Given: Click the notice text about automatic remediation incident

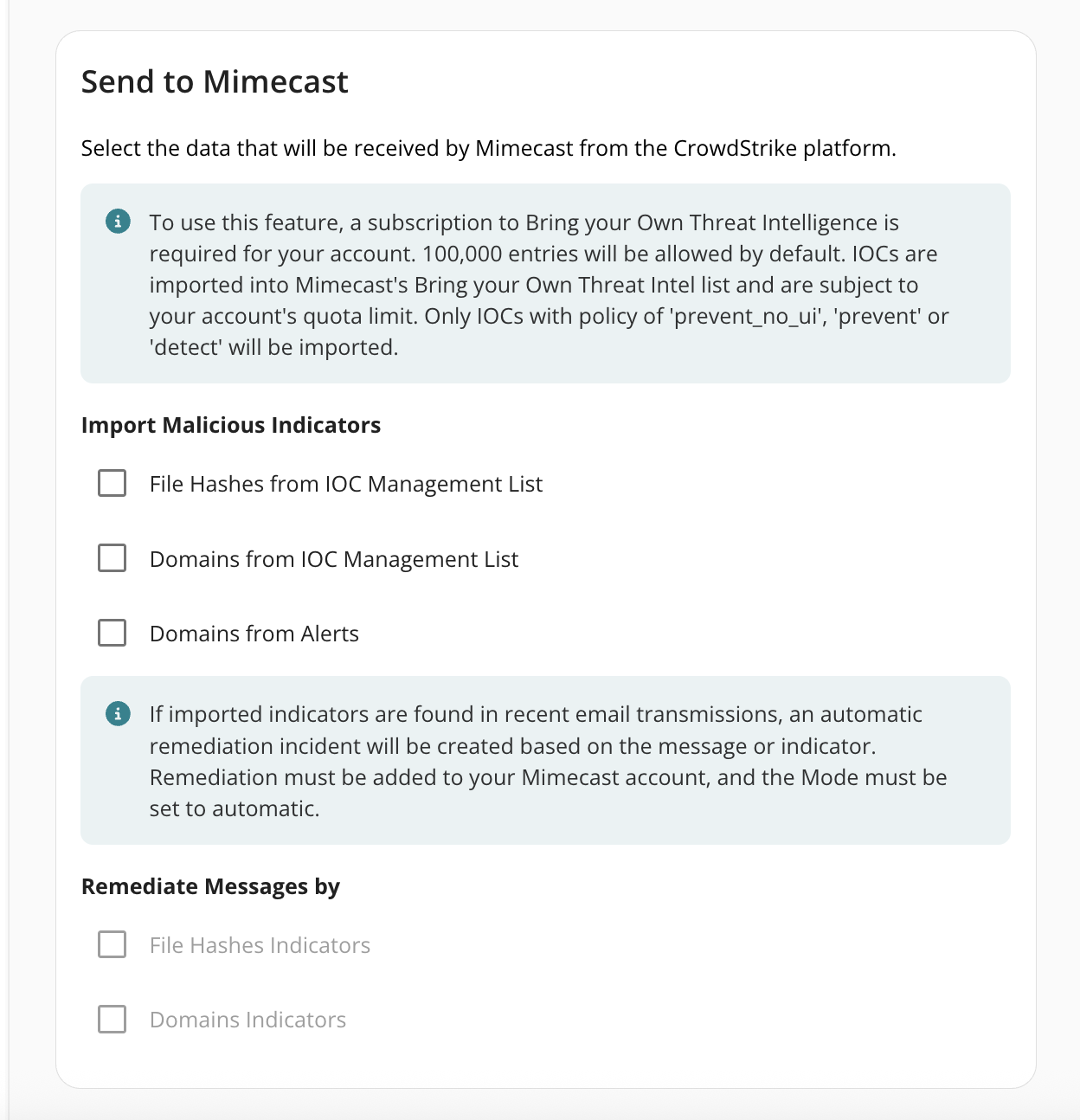Looking at the screenshot, I should click(511, 746).
